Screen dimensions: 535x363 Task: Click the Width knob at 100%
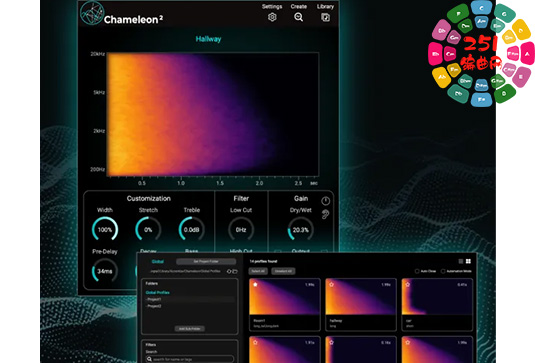click(105, 230)
